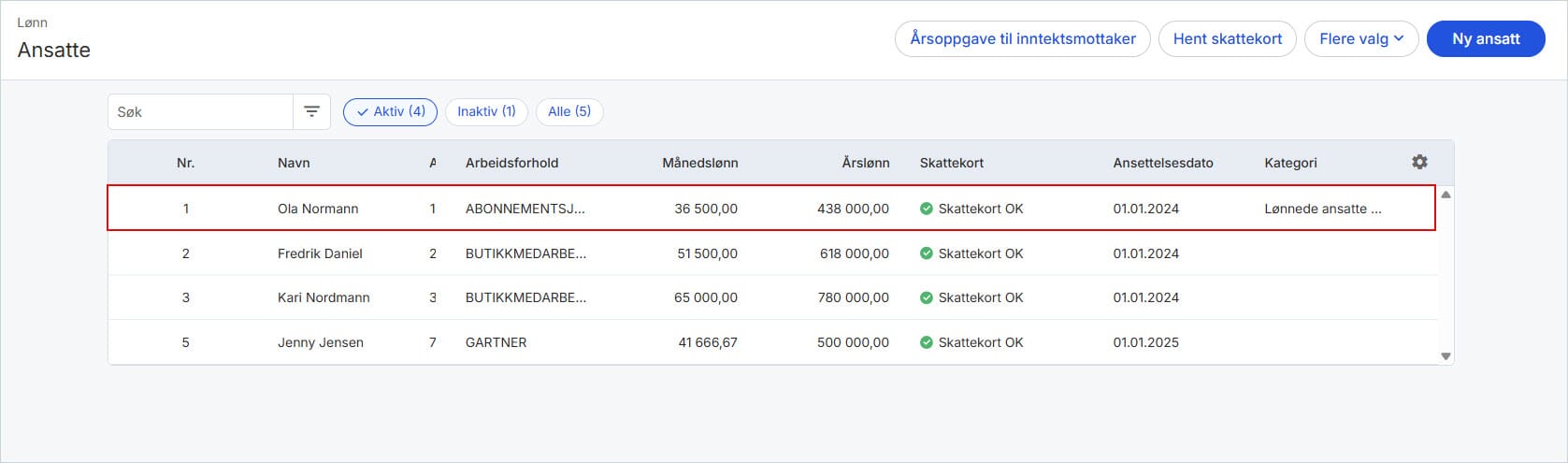
Task: Click monthly salary 51 500,00
Action: [x=707, y=253]
